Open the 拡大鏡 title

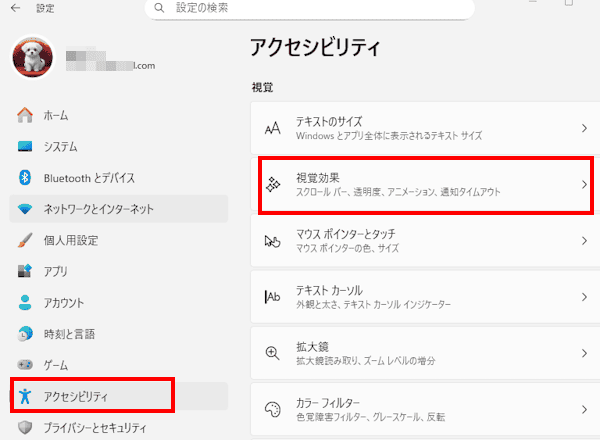[x=312, y=347]
